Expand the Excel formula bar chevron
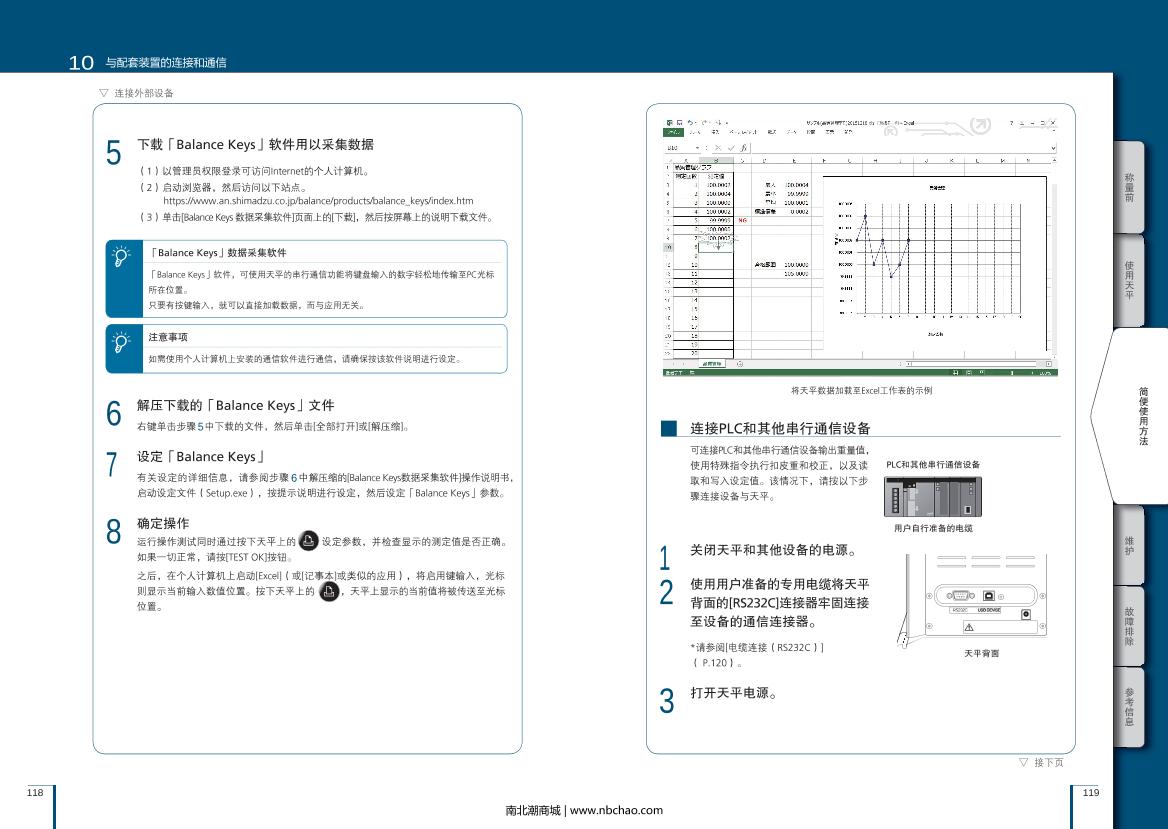 click(1053, 147)
